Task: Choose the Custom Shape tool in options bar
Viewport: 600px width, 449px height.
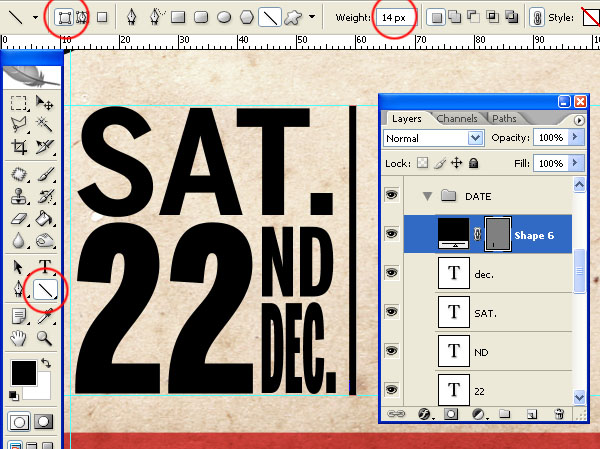Action: [x=293, y=17]
